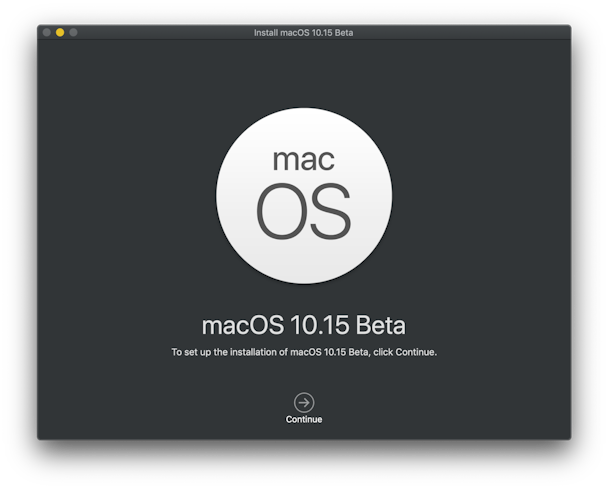
Task: Click the 'Install macOS 10.15 Beta' window title
Action: (x=304, y=33)
